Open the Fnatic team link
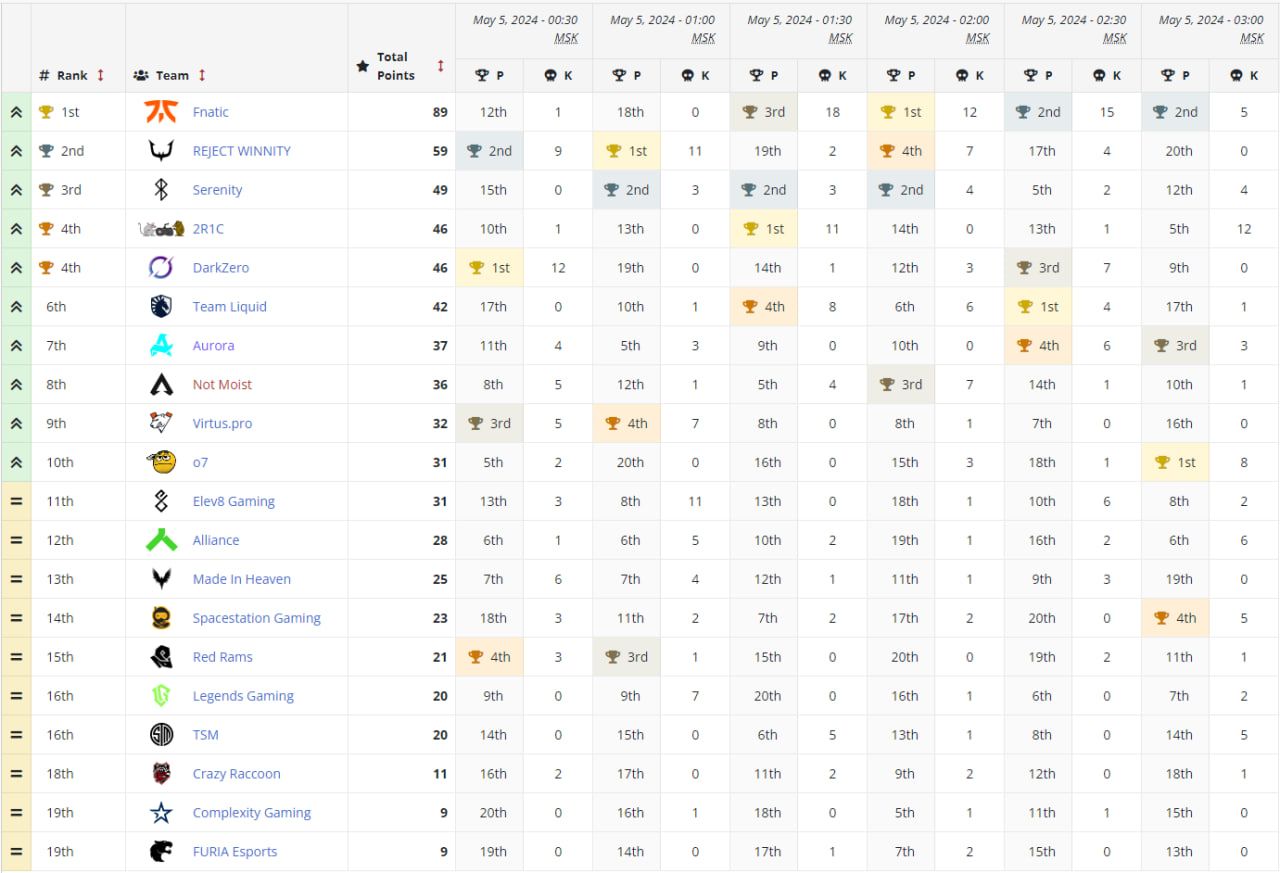 211,112
